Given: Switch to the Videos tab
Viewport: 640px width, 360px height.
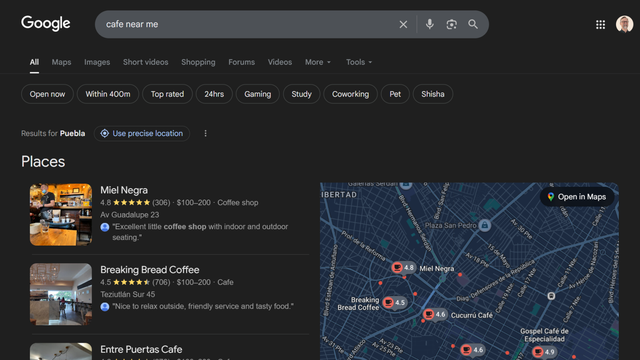Looking at the screenshot, I should 280,62.
